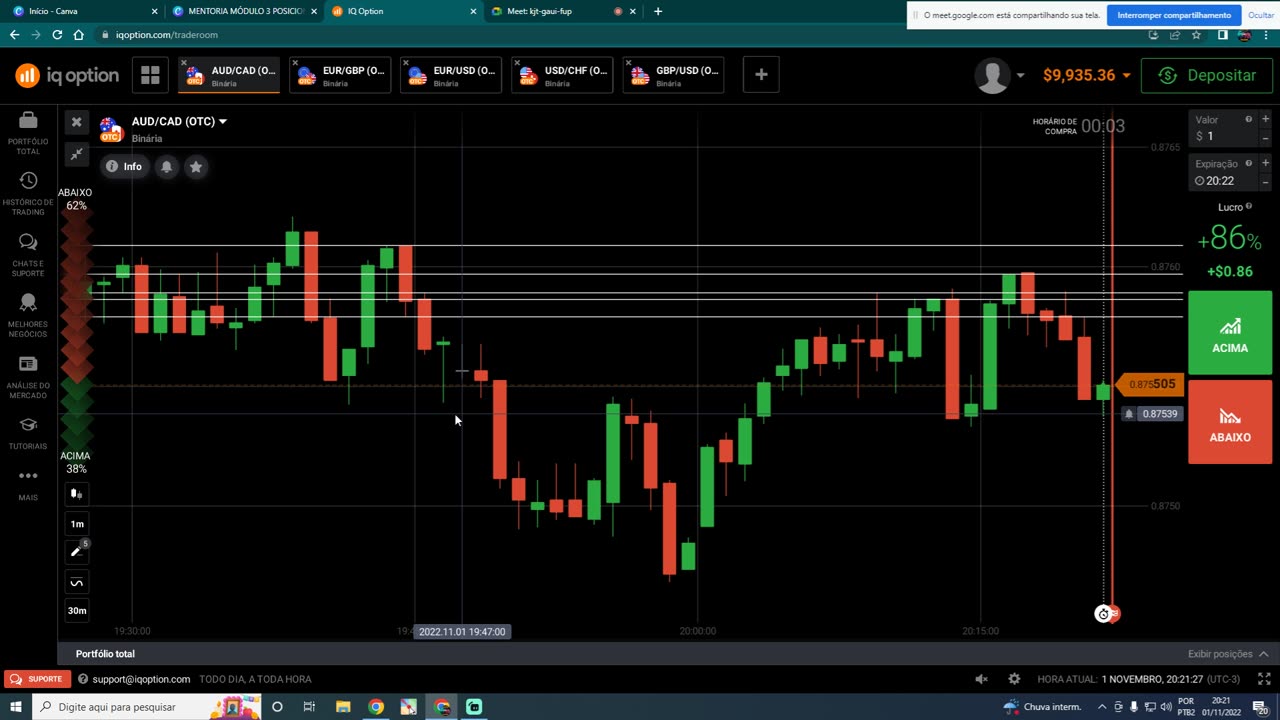Image resolution: width=1280 pixels, height=720 pixels.
Task: Bookmark this page with the star icon
Action: click(1196, 34)
